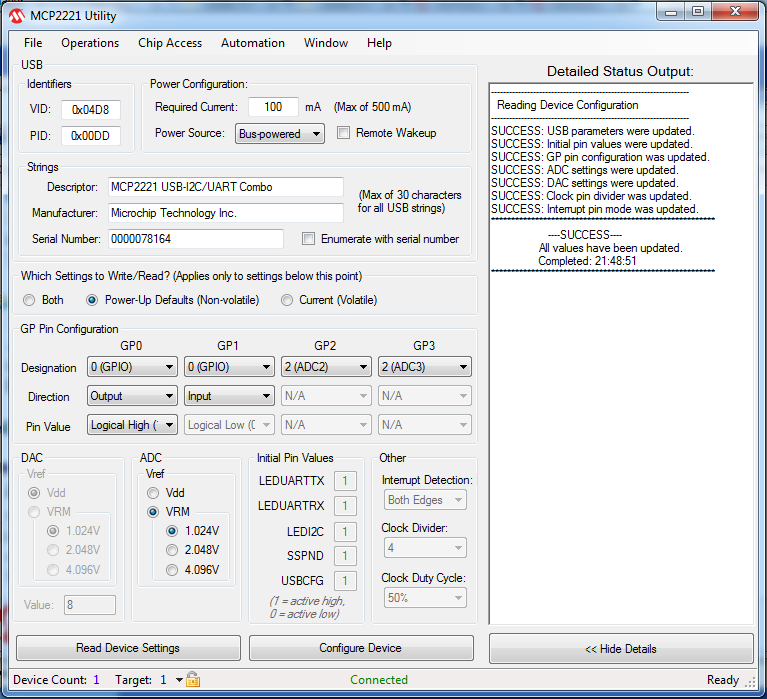The width and height of the screenshot is (767, 699).
Task: Open the Window menu
Action: [326, 43]
